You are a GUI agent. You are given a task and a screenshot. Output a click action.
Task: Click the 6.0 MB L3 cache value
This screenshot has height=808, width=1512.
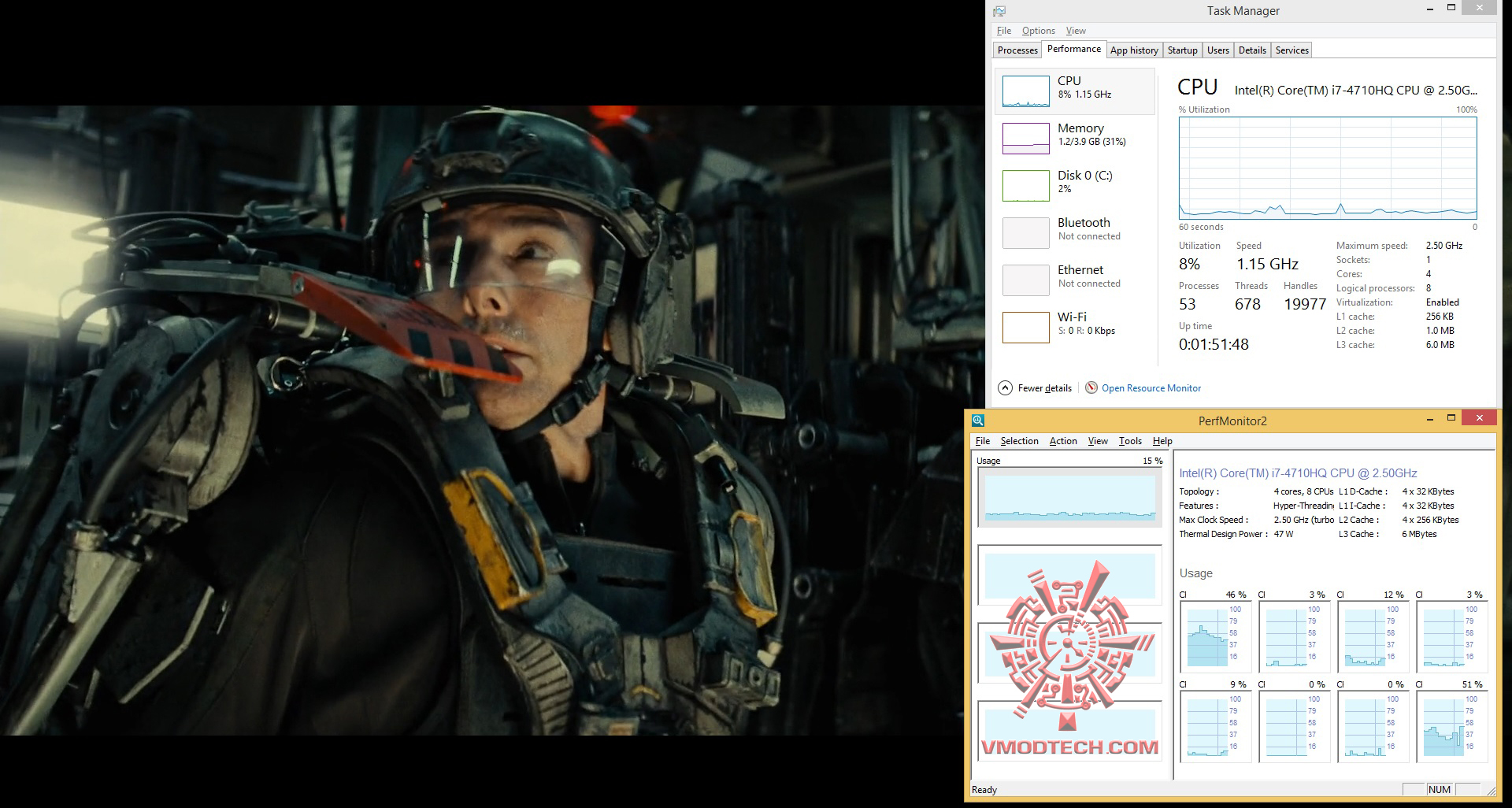tap(1440, 345)
